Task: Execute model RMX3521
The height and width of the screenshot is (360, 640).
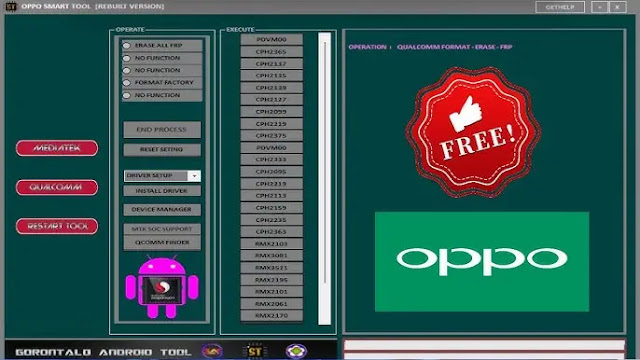Action: pos(271,268)
